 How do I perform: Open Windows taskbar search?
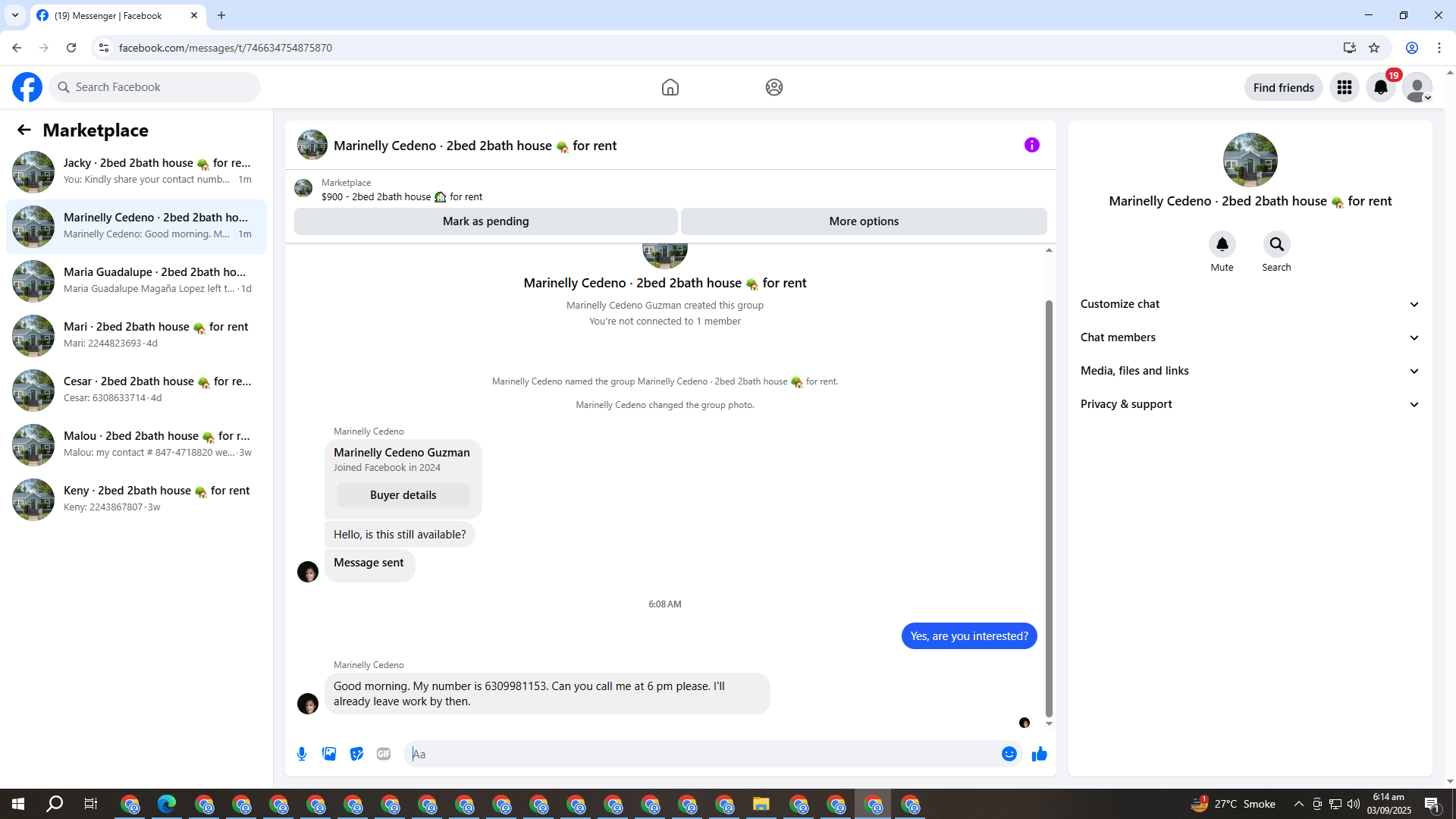(55, 804)
